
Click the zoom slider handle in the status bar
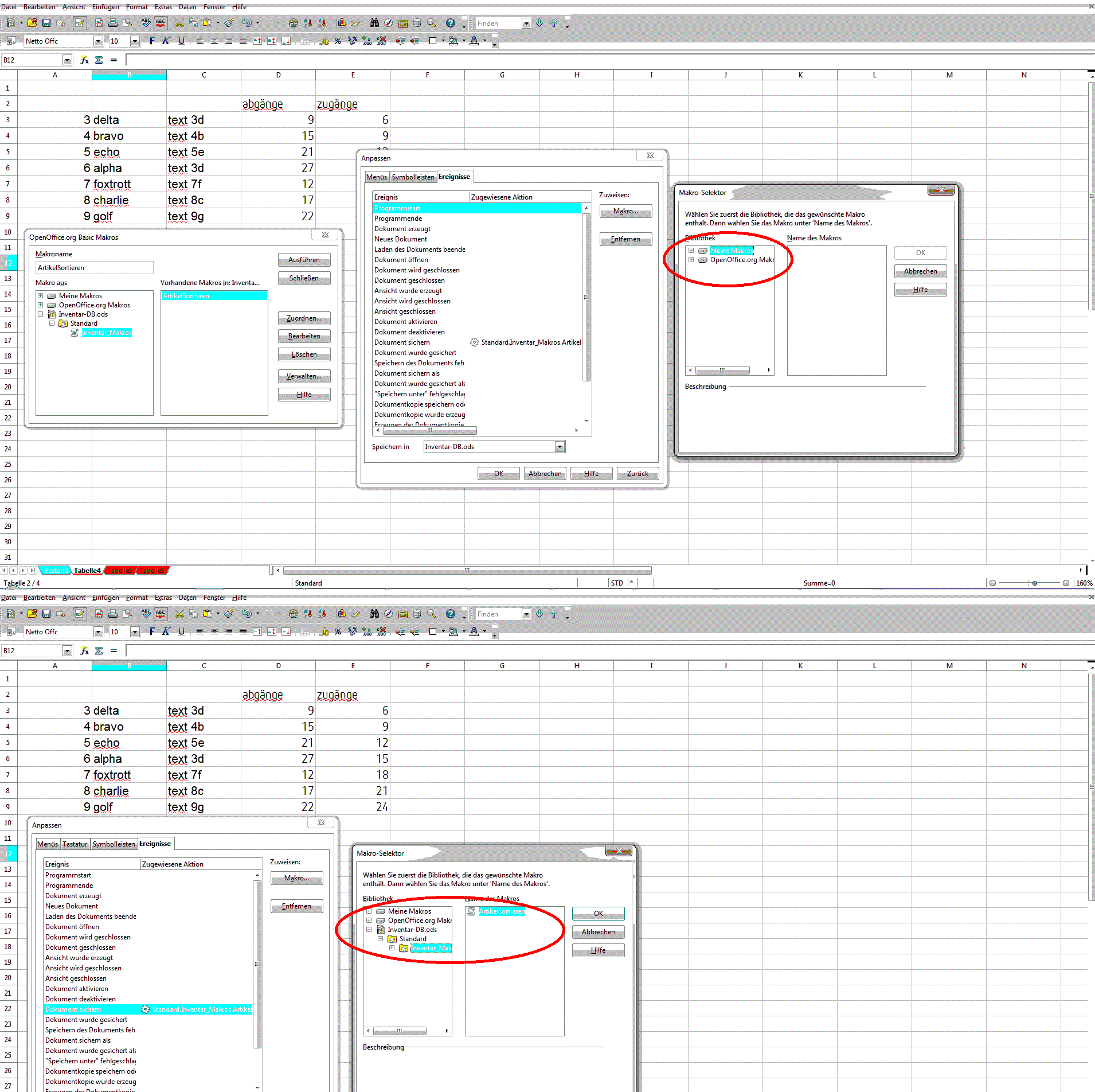1034,583
